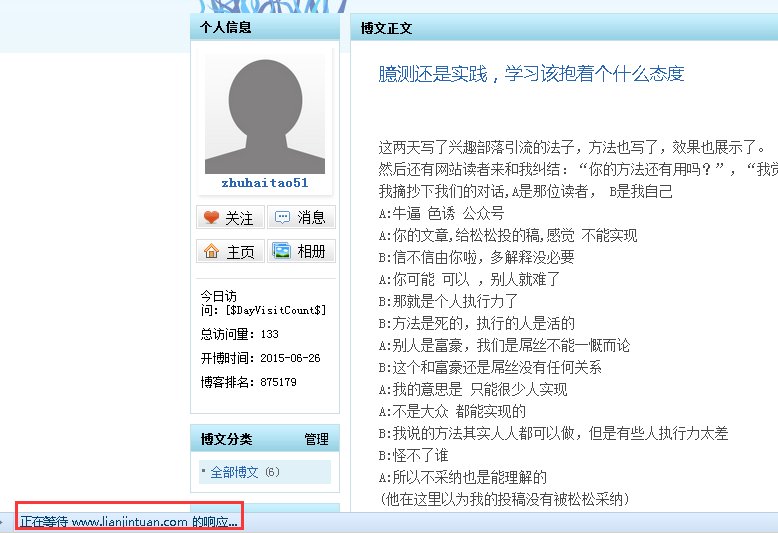
Task: Click the 博文分类 panel title
Action: [x=227, y=439]
